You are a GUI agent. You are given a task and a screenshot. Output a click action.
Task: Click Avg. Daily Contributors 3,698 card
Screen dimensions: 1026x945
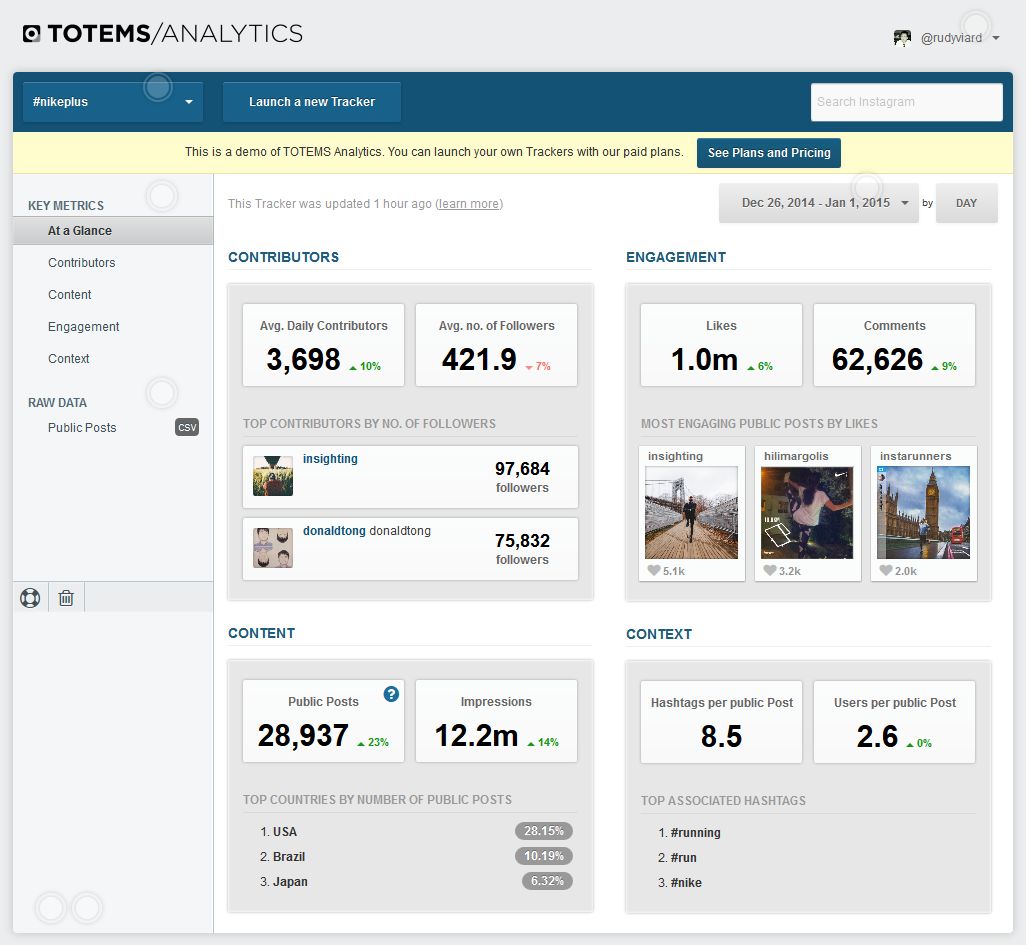(x=323, y=345)
